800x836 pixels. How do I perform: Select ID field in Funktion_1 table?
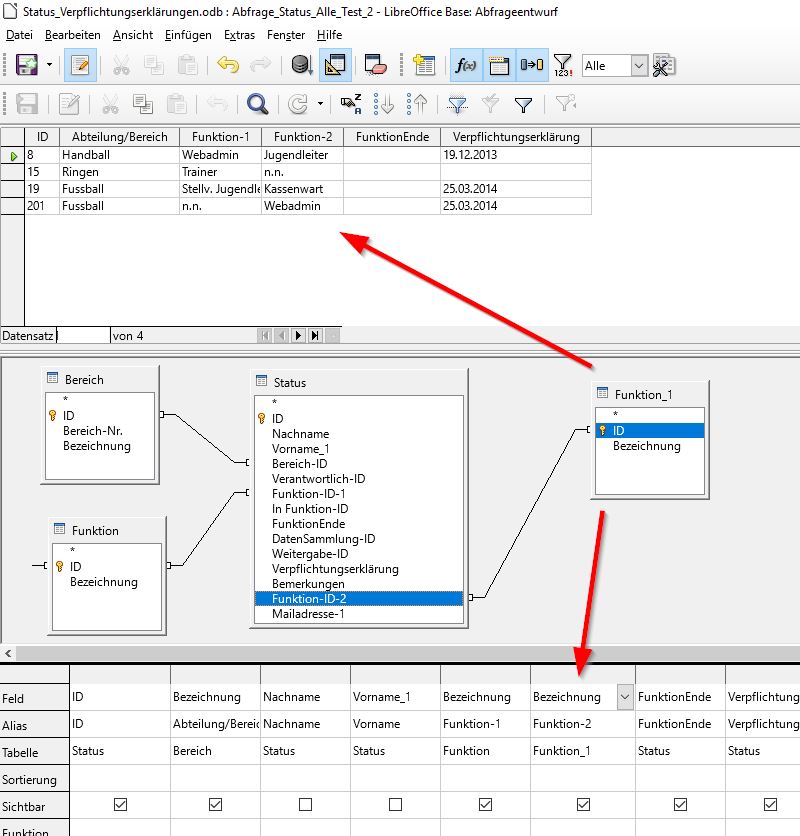point(650,430)
